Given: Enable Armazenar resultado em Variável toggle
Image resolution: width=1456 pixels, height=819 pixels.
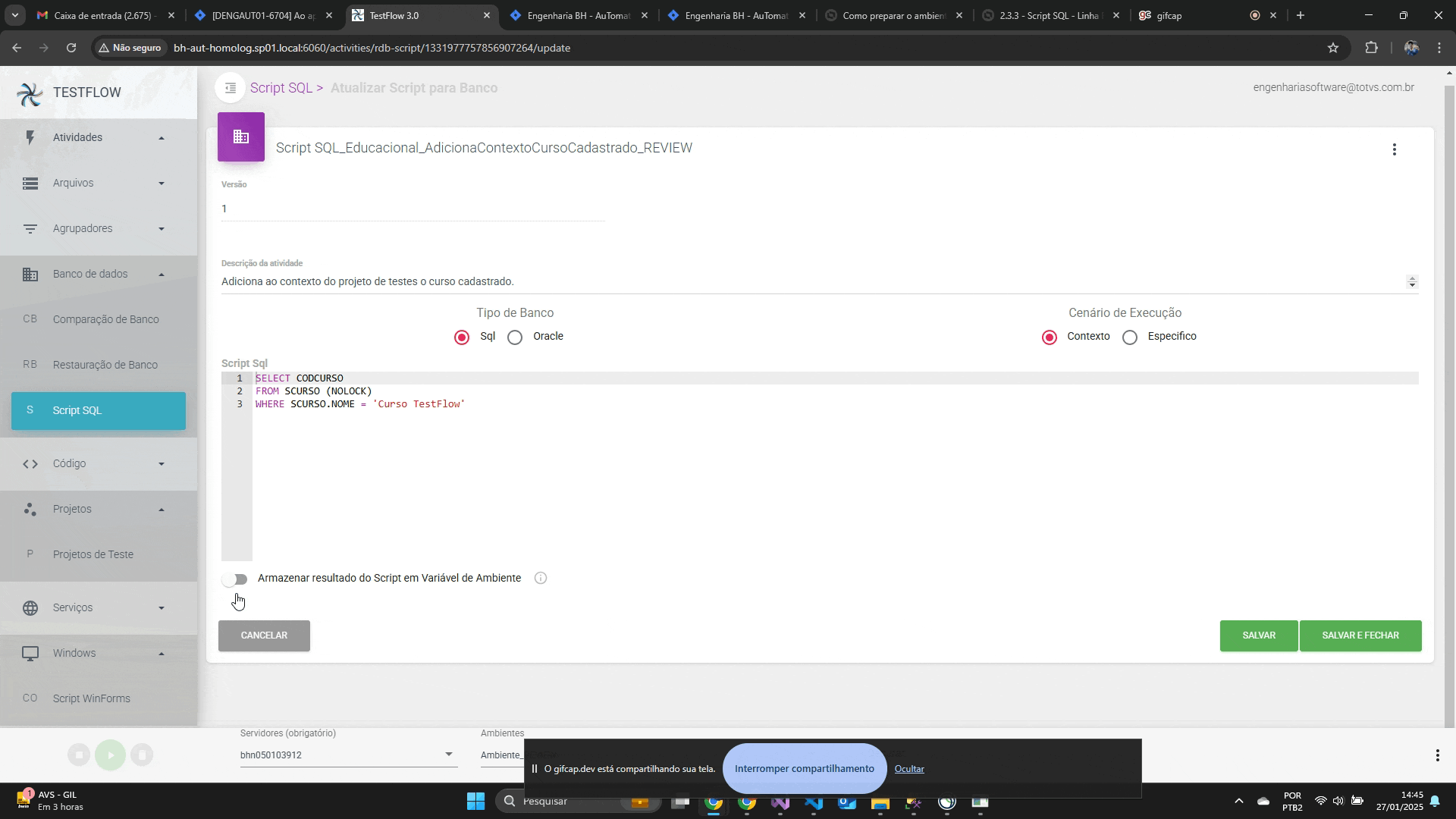Looking at the screenshot, I should 235,579.
